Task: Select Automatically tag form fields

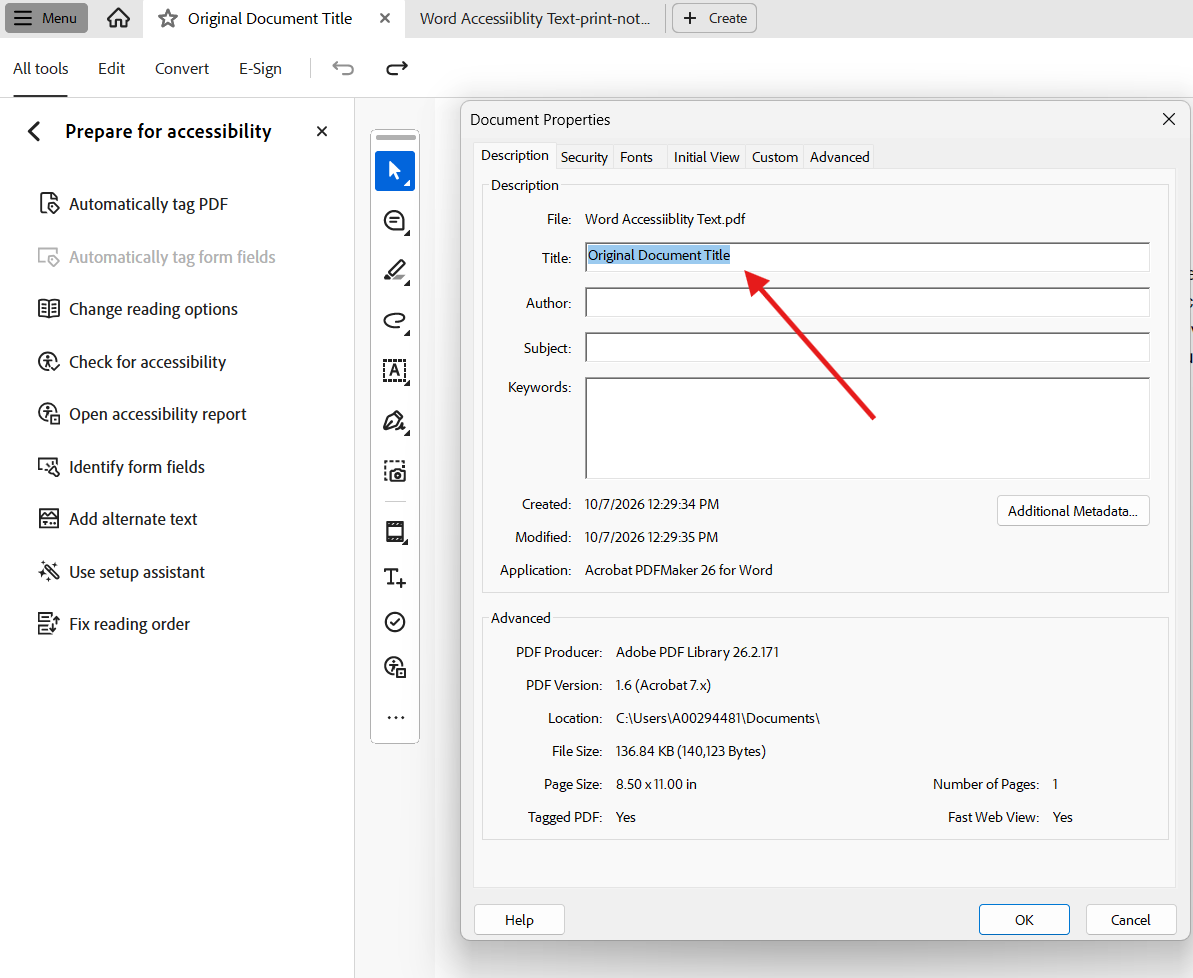Action: click(x=157, y=257)
